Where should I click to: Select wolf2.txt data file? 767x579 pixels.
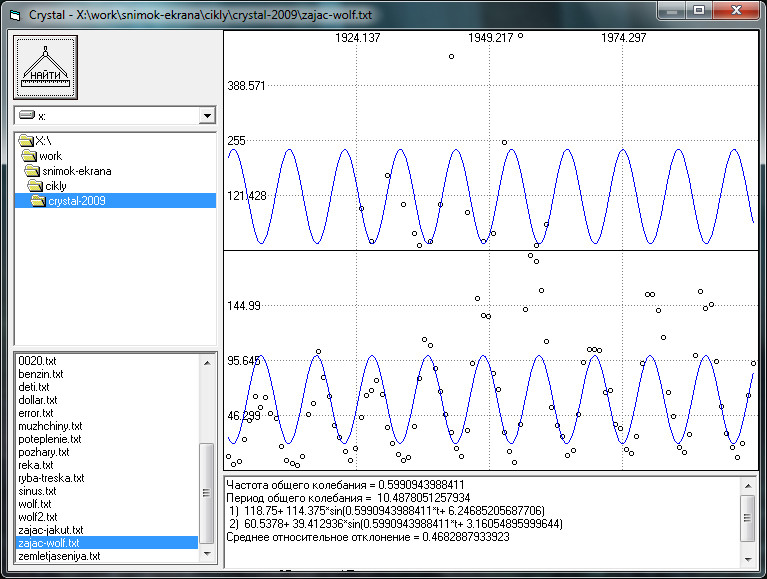coord(38,517)
